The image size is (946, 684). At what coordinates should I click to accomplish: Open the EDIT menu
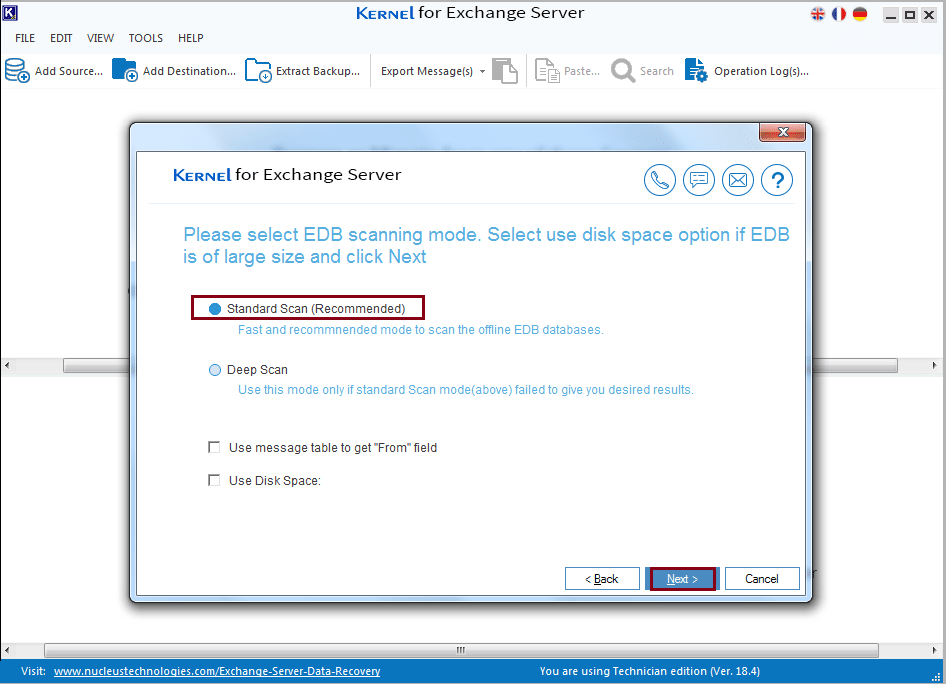[x=61, y=38]
